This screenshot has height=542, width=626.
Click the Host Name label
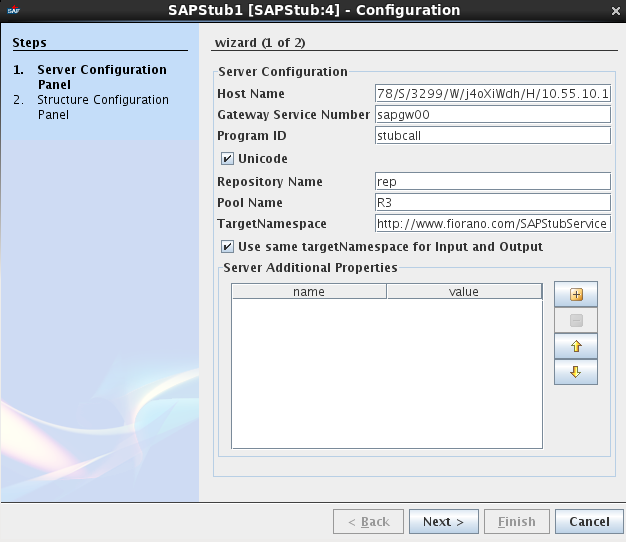[x=251, y=93]
